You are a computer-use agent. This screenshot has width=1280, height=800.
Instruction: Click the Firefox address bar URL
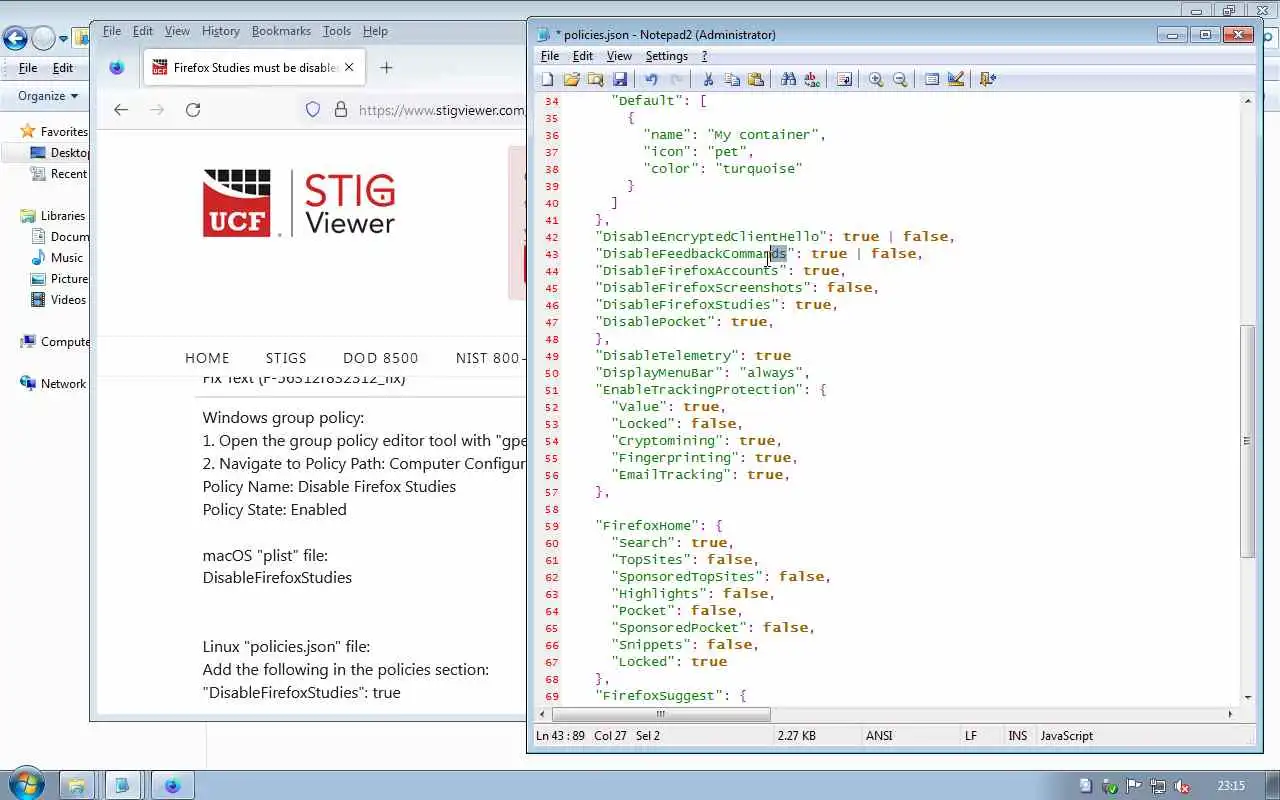[x=441, y=110]
